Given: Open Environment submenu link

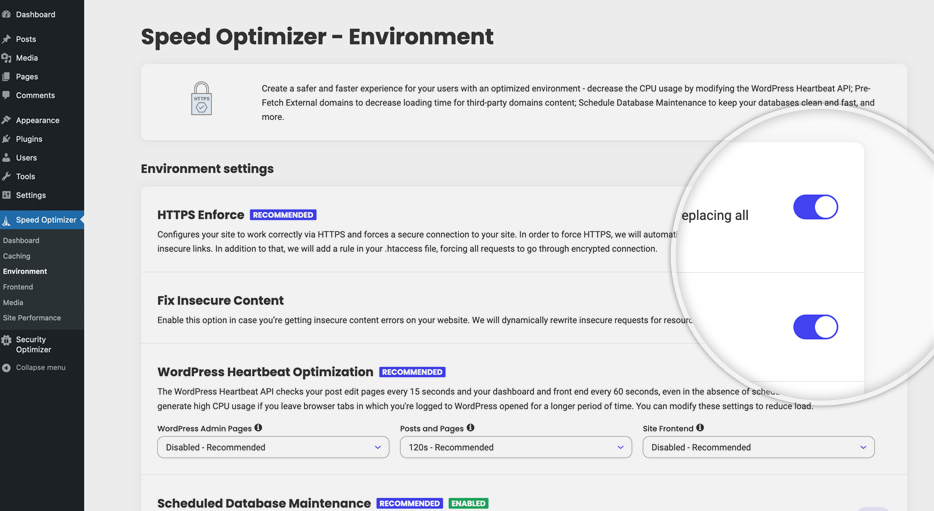Looking at the screenshot, I should (25, 272).
